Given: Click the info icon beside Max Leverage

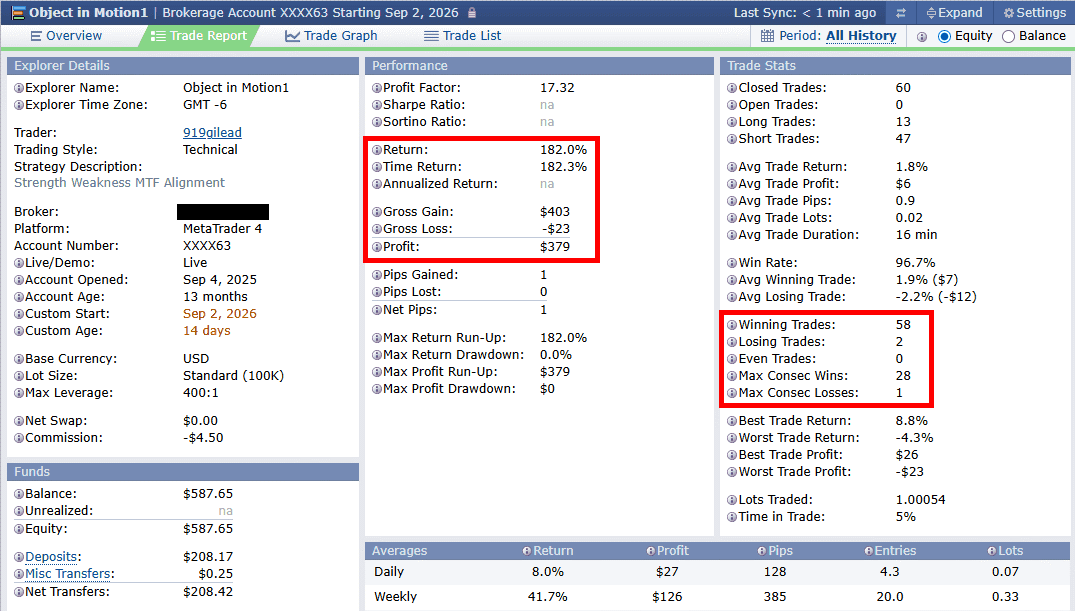Looking at the screenshot, I should [19, 393].
